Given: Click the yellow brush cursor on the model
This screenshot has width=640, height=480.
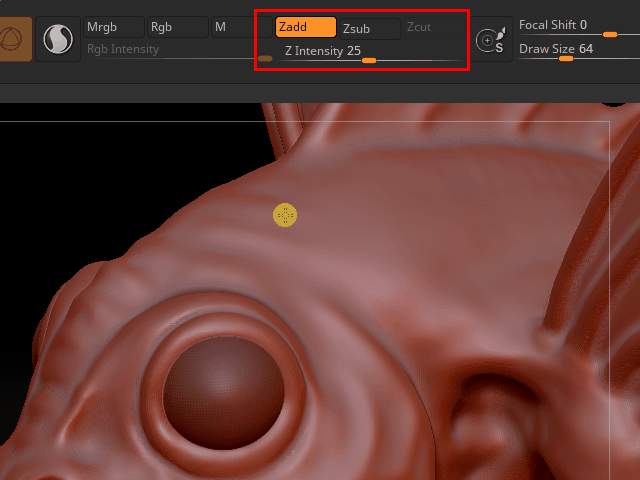Looking at the screenshot, I should (x=285, y=215).
